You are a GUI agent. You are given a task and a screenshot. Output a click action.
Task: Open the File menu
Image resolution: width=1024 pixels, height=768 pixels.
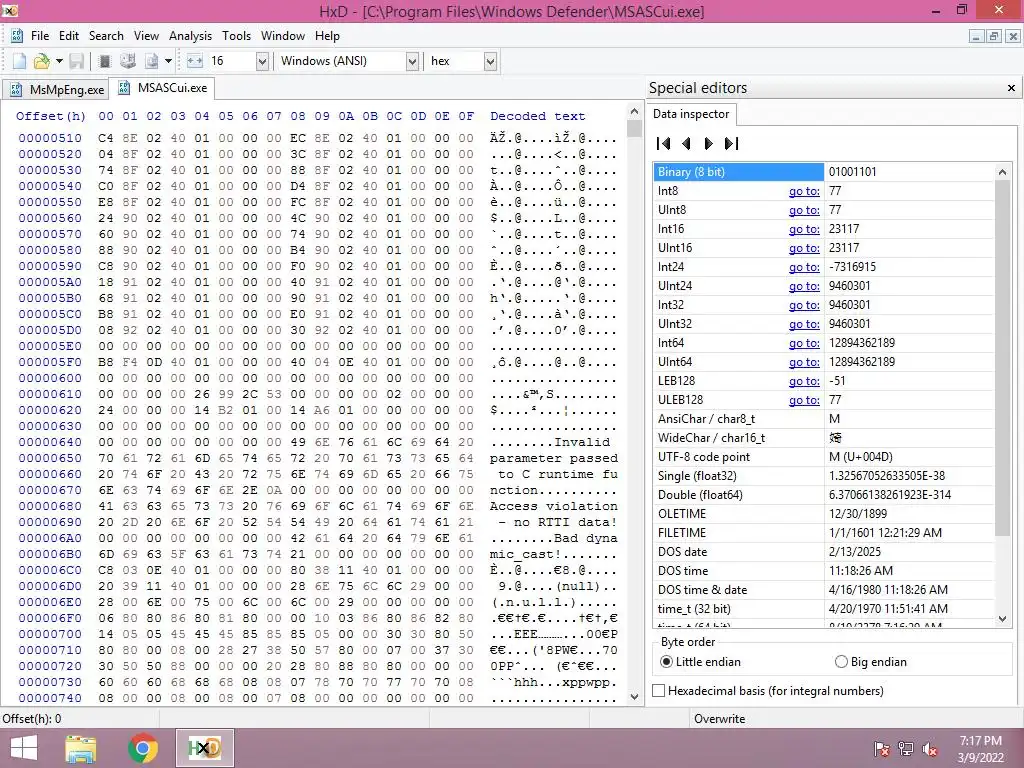click(x=40, y=36)
